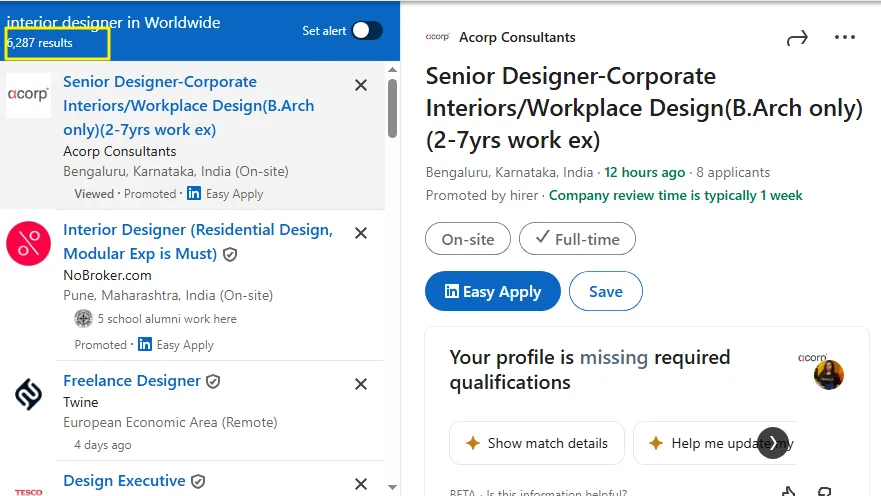Open Interior Designer Residential Design job
The width and height of the screenshot is (881, 496).
[197, 230]
